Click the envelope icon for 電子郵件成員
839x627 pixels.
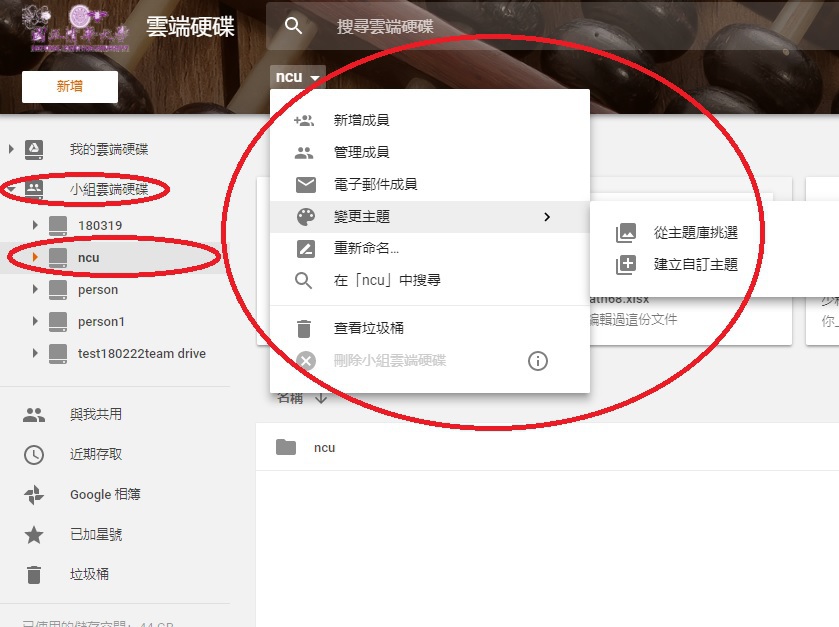pyautogui.click(x=306, y=185)
